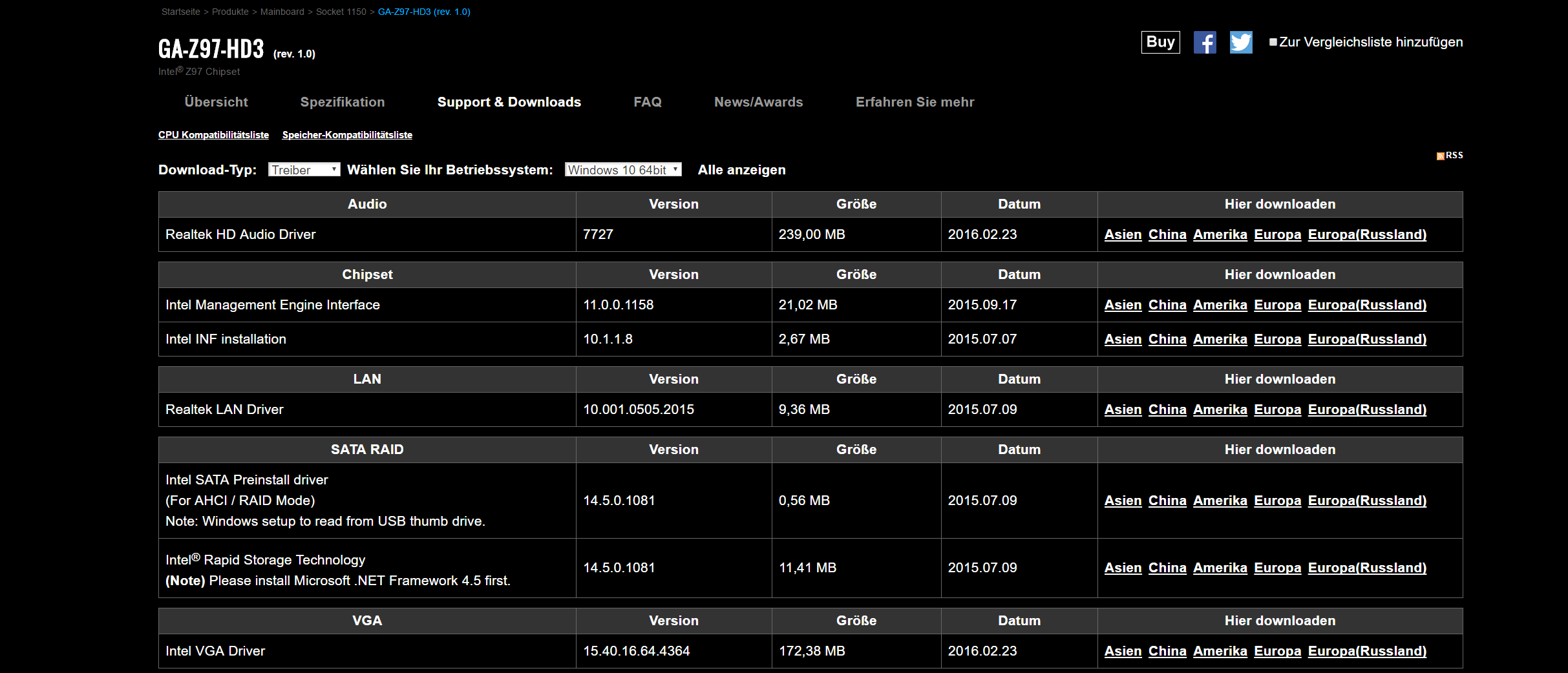The image size is (1568, 673).
Task: Open the FAQ tab
Action: 648,102
